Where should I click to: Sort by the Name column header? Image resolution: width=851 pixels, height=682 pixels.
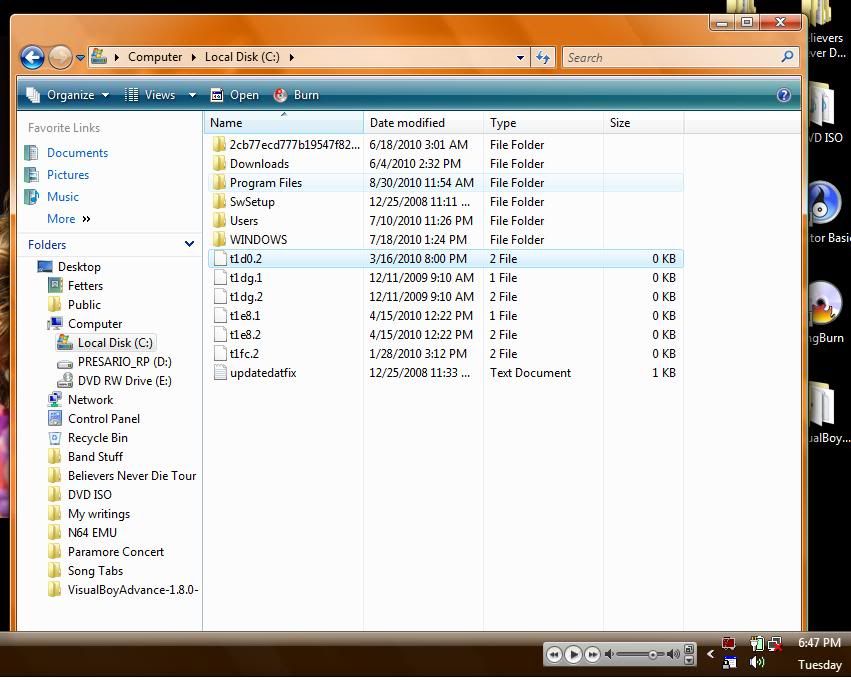(284, 123)
